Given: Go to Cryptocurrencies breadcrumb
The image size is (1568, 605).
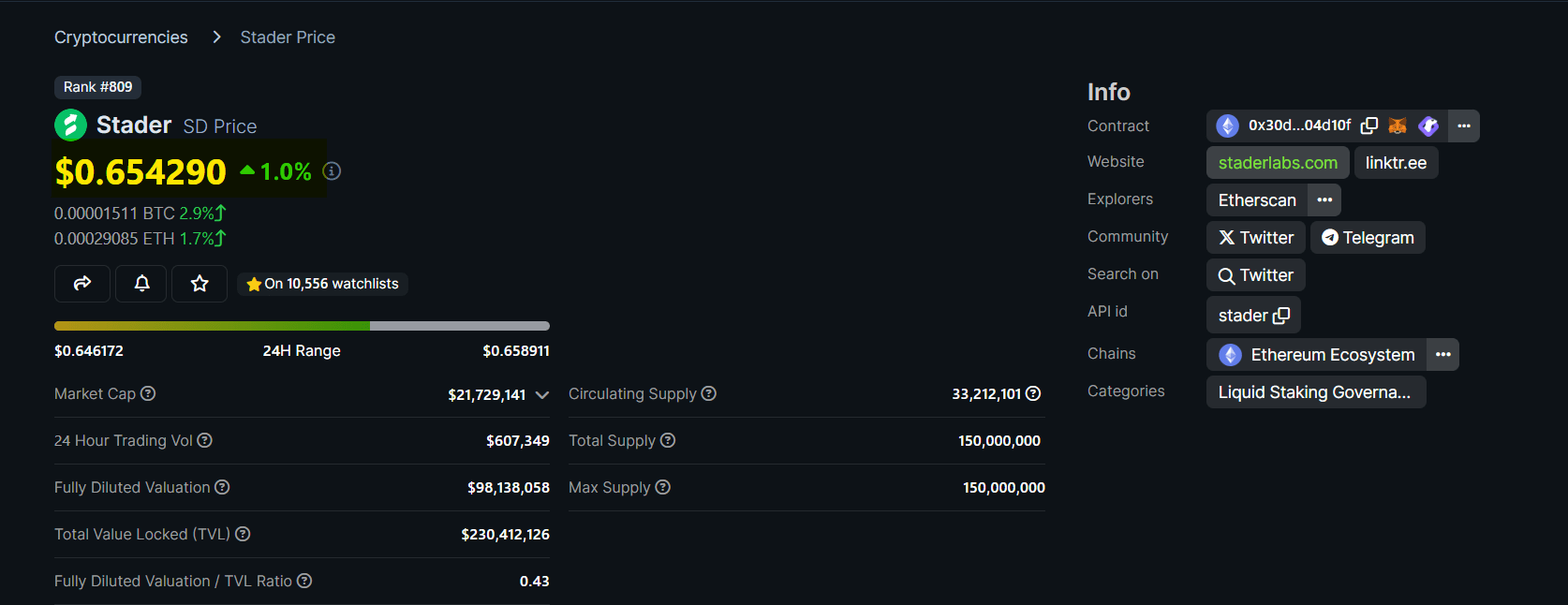Looking at the screenshot, I should [x=121, y=37].
